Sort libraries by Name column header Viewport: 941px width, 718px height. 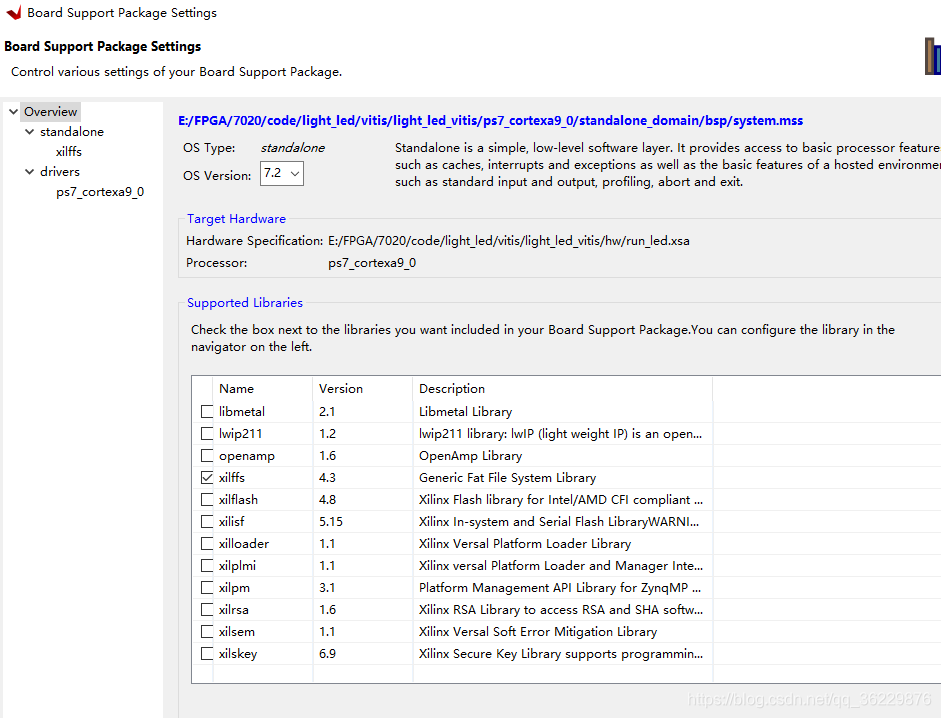point(236,389)
